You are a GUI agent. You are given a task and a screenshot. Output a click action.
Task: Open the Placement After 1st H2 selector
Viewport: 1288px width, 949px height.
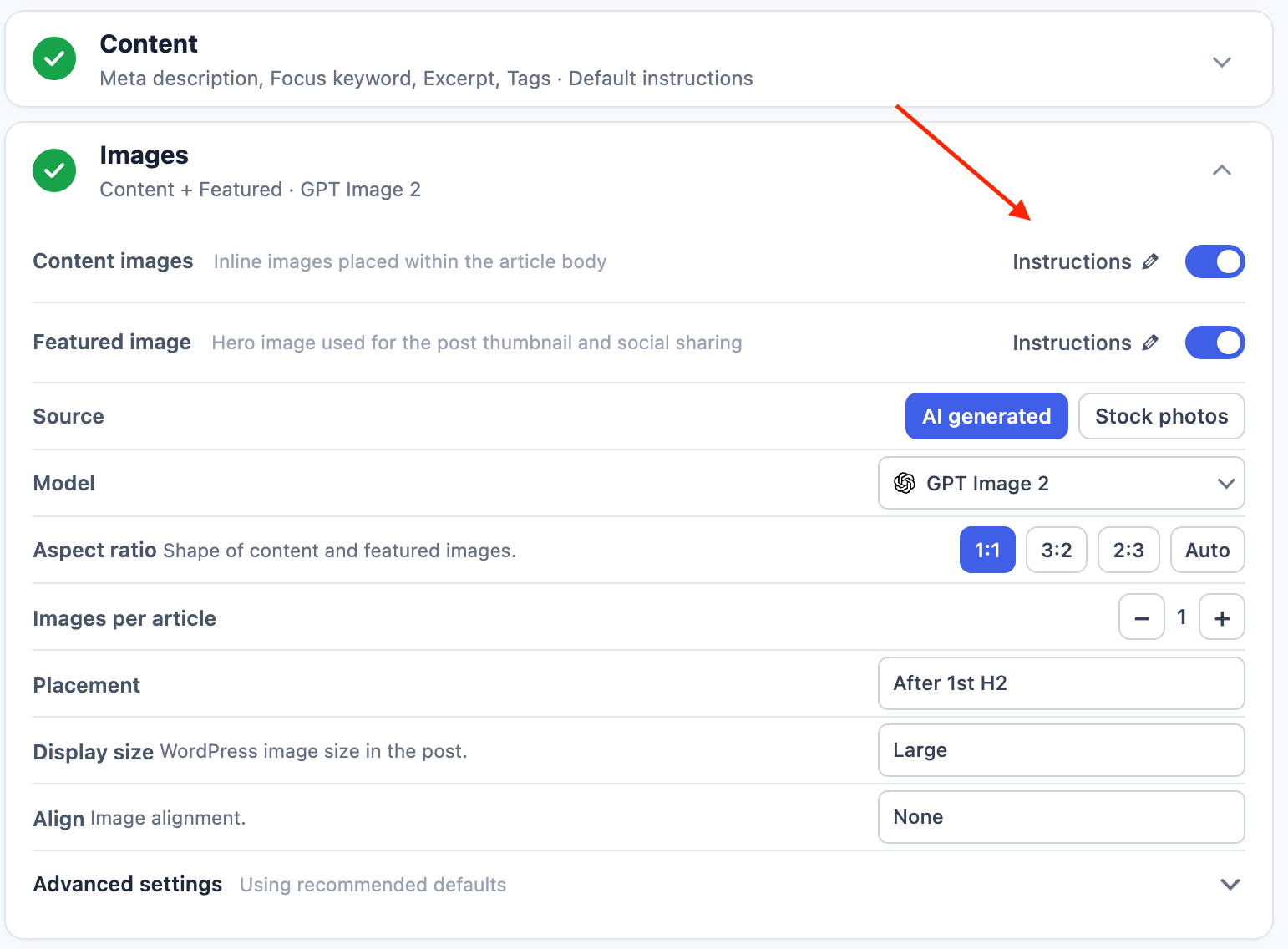[1062, 683]
